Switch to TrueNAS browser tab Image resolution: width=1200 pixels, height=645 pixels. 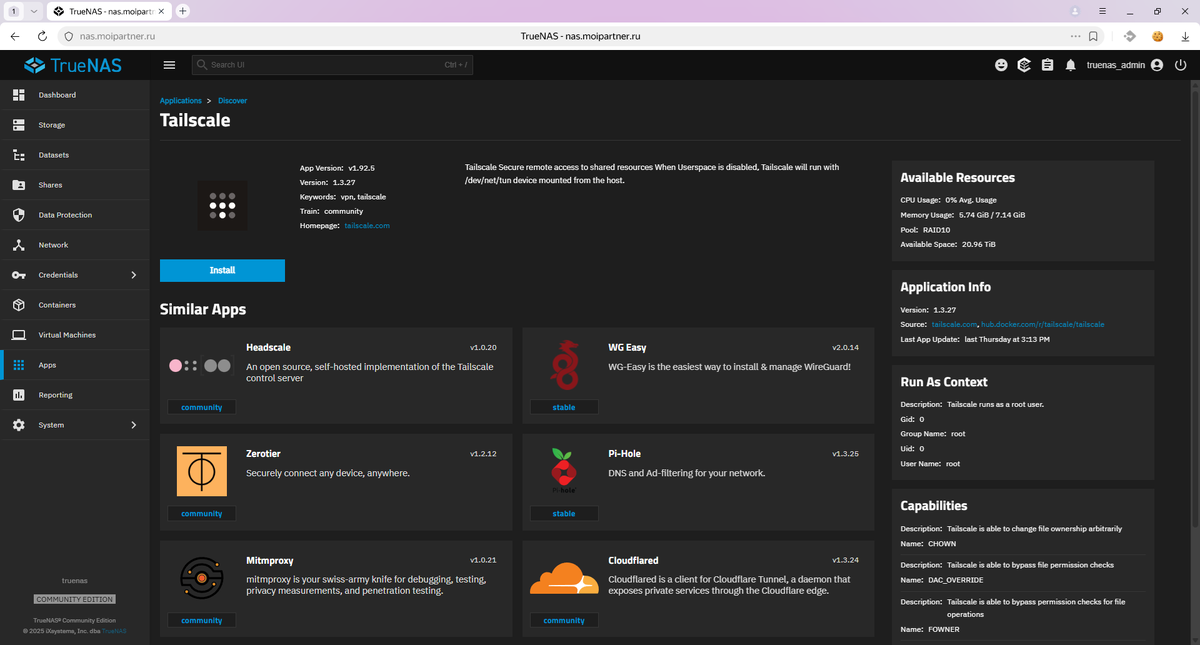(108, 11)
